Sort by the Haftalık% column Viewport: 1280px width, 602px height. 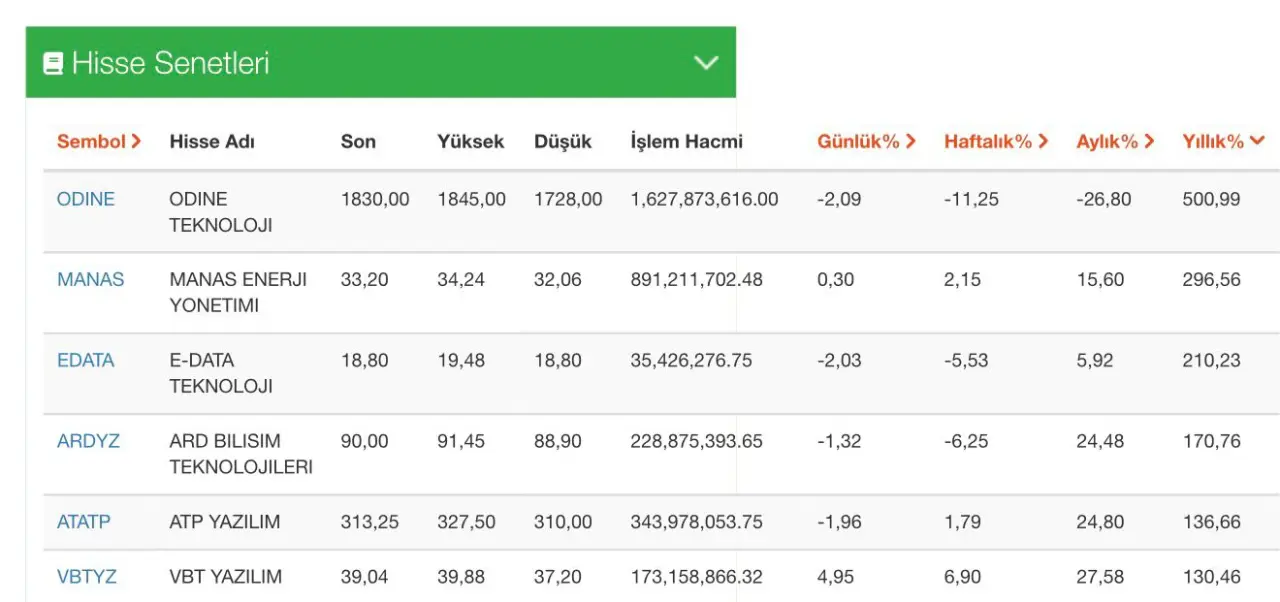pos(996,141)
